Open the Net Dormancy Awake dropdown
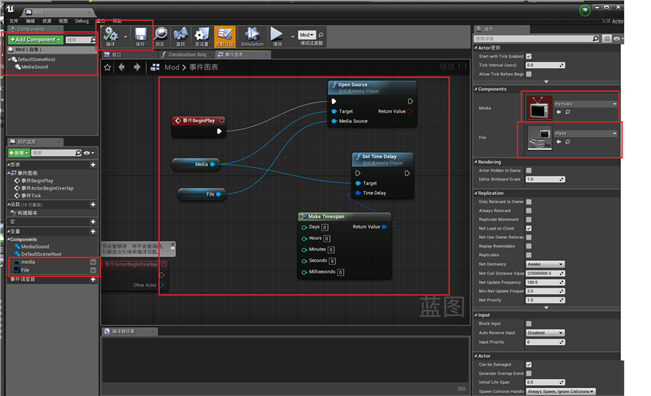 (x=545, y=264)
